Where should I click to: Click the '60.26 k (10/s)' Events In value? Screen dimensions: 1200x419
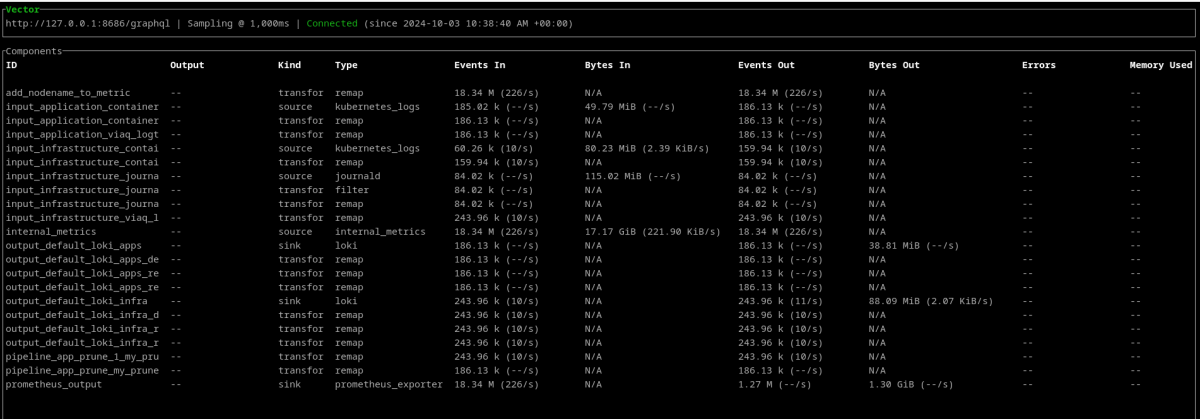pyautogui.click(x=495, y=148)
